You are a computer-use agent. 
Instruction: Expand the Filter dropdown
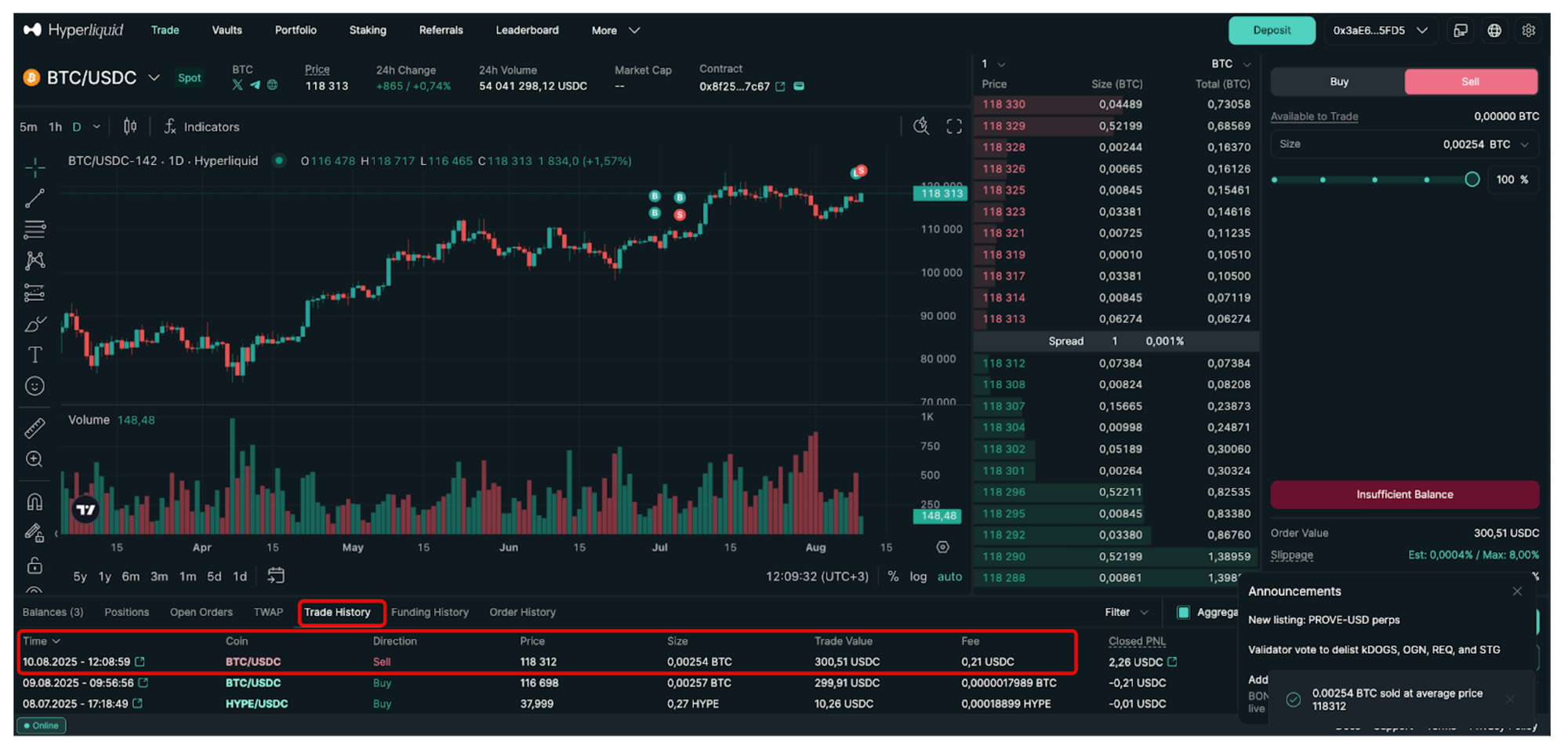[1126, 613]
